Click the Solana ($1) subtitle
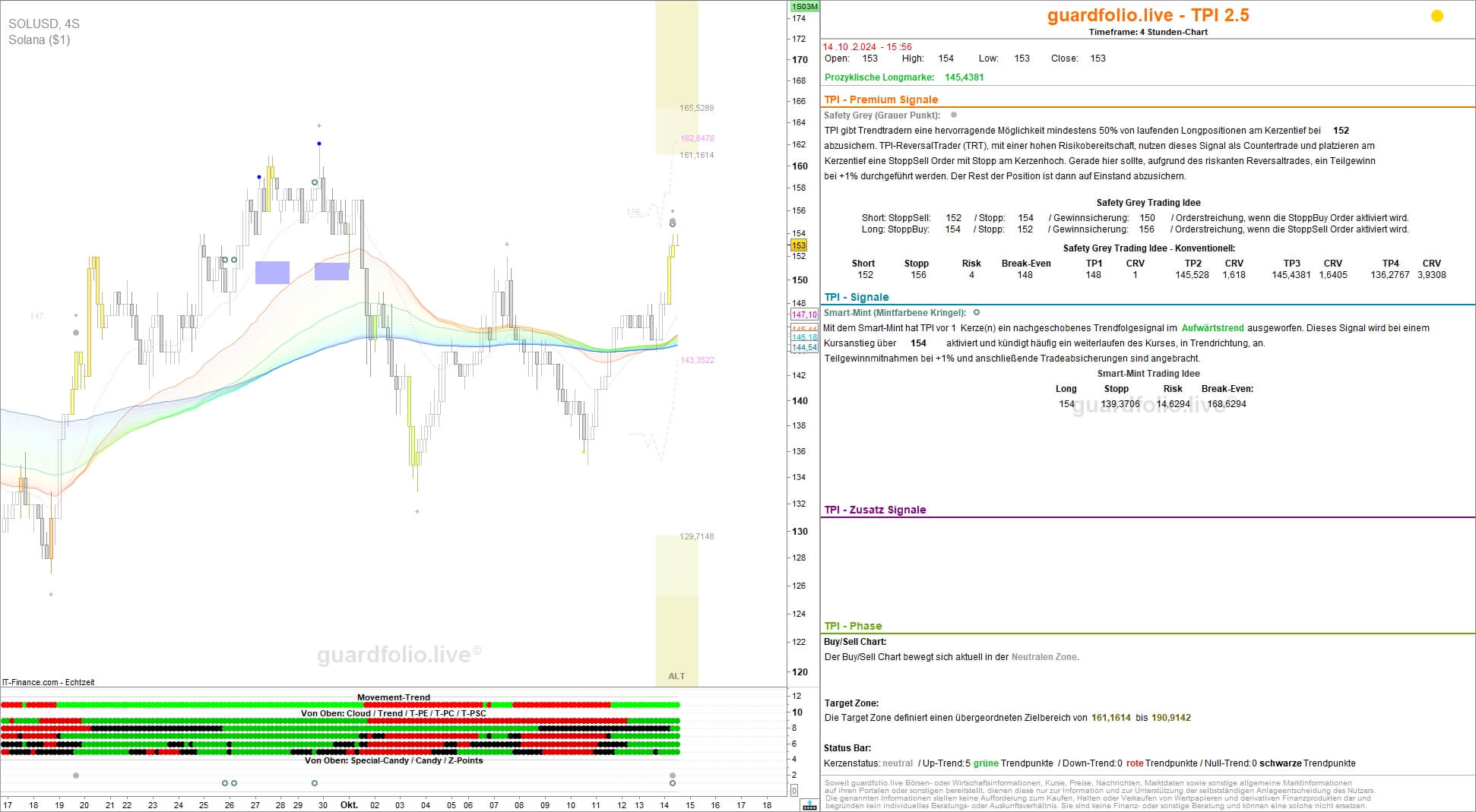 coord(39,39)
